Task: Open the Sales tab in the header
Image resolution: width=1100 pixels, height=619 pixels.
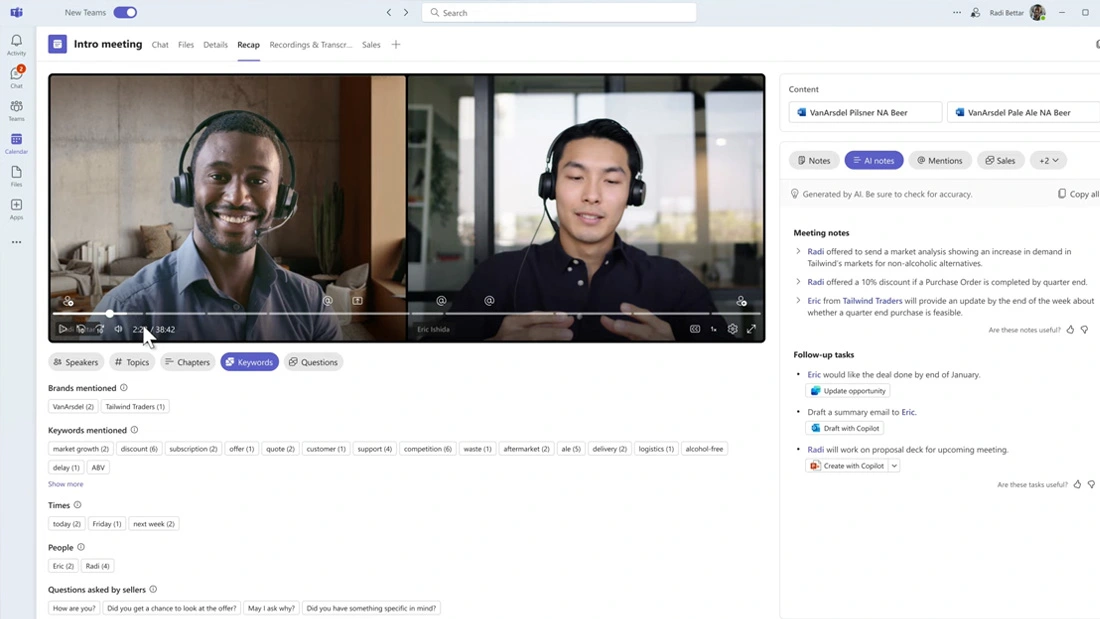Action: point(371,44)
